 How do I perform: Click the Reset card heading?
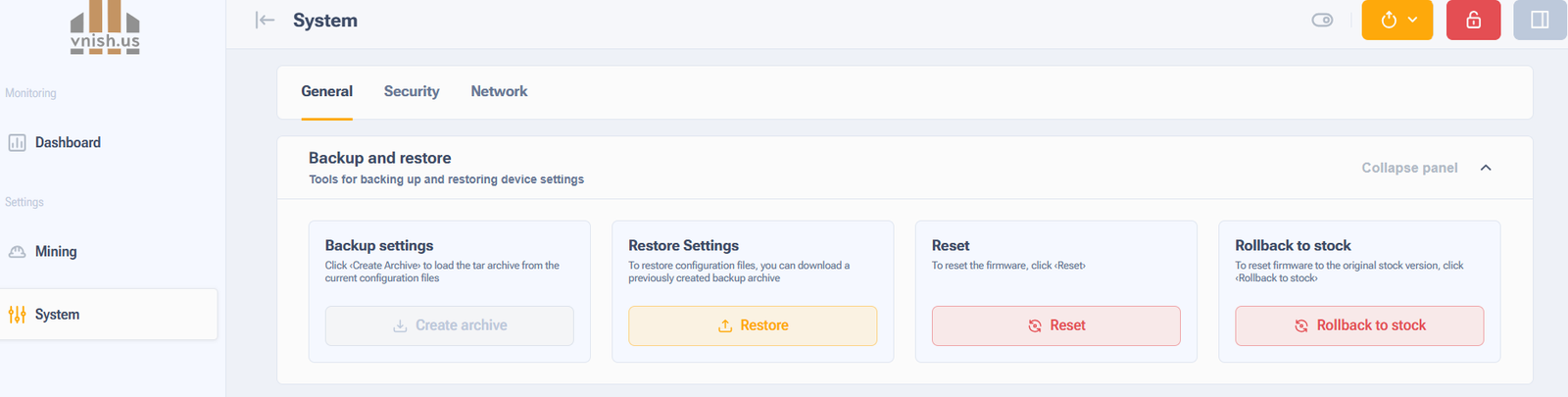[x=951, y=245]
